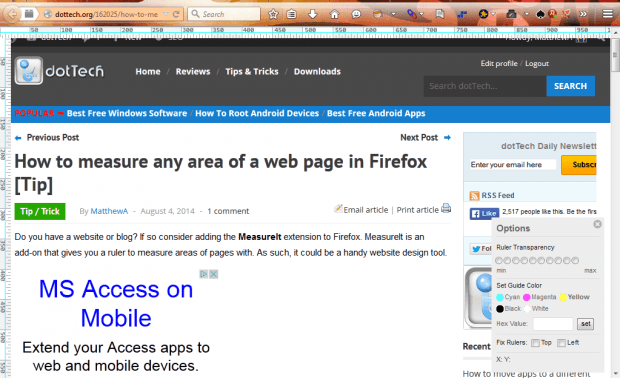This screenshot has height=378, width=620.
Task: Pick the Yellow guide color swatch
Action: point(563,297)
